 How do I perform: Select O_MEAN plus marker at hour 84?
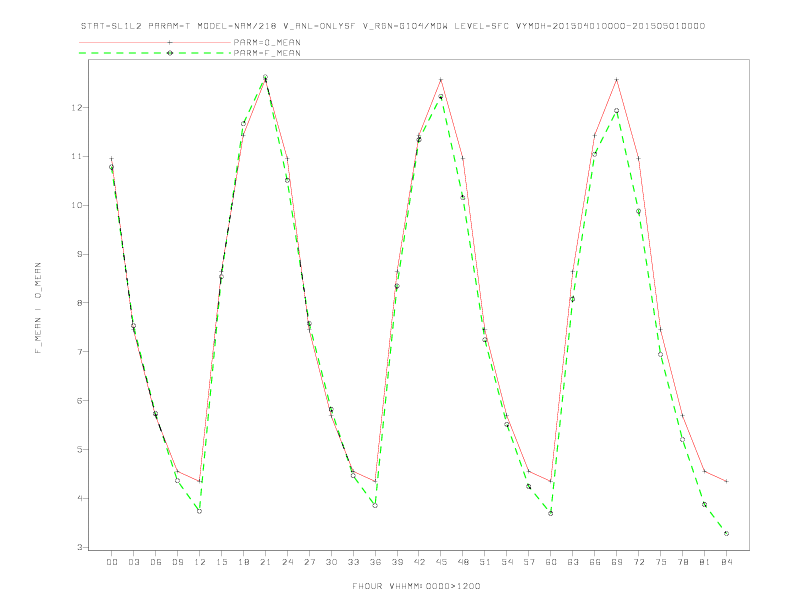coord(726,481)
